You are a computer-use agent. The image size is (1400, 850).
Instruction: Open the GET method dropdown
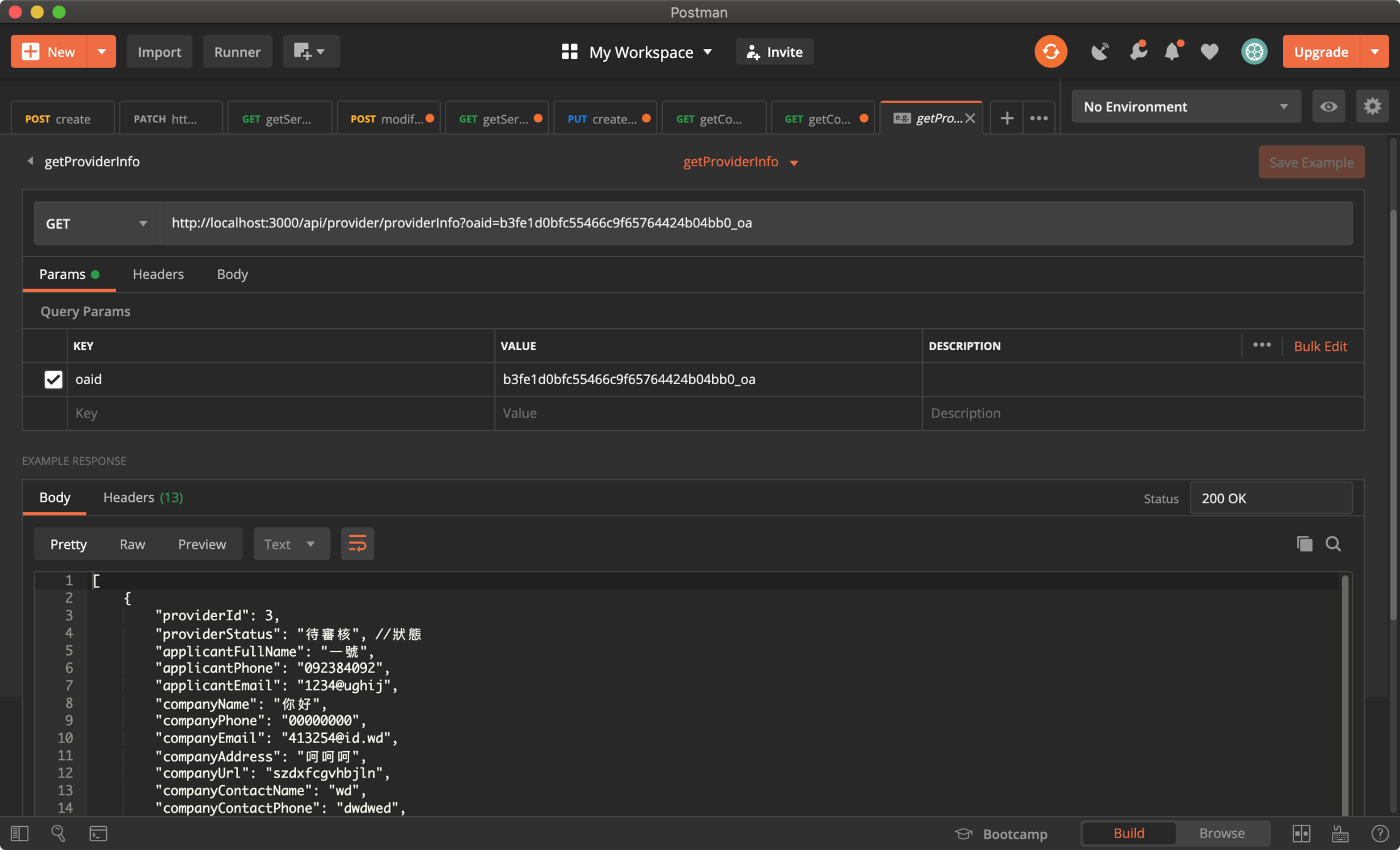click(96, 224)
